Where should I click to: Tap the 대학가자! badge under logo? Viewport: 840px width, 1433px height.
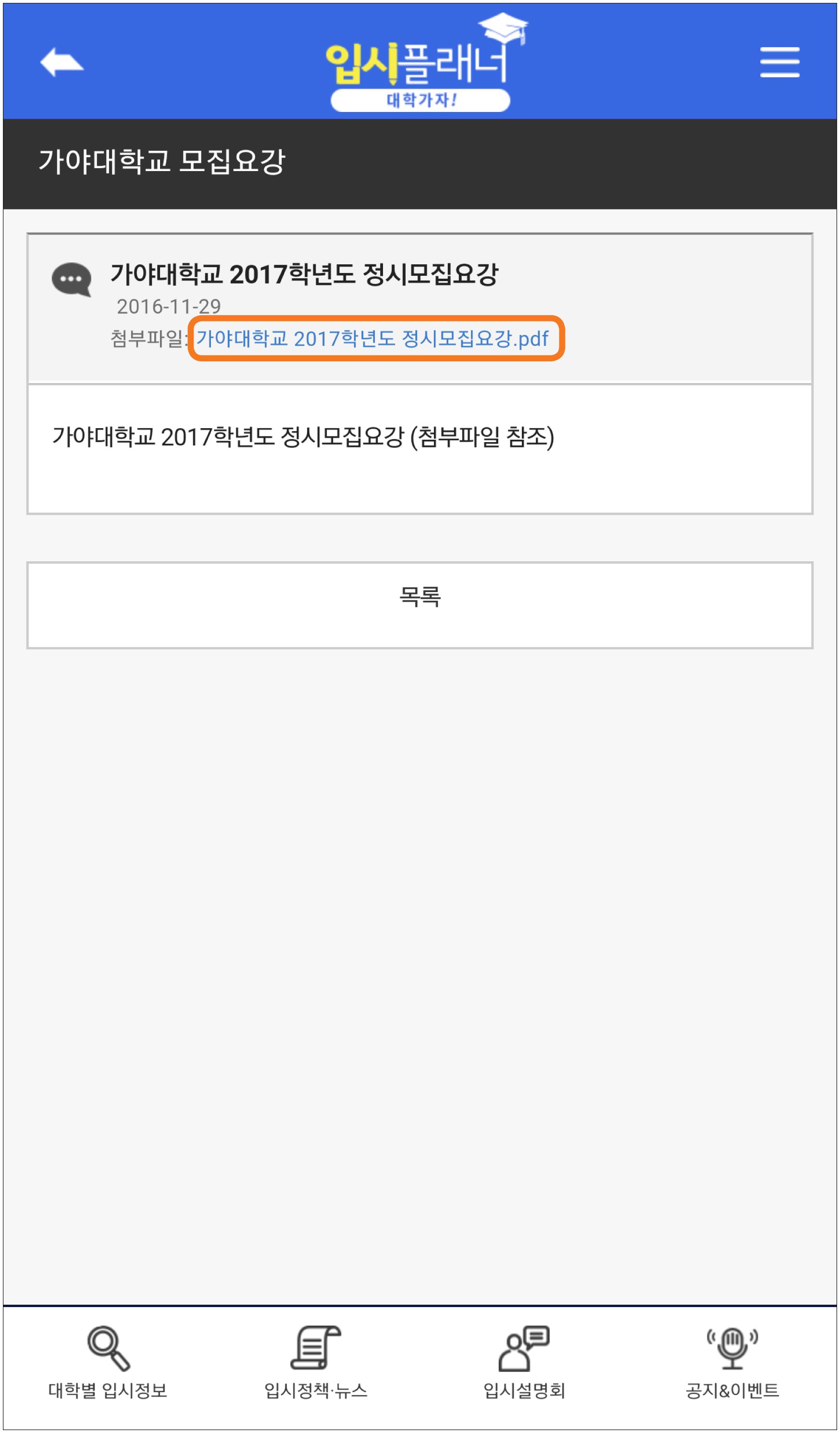421,100
